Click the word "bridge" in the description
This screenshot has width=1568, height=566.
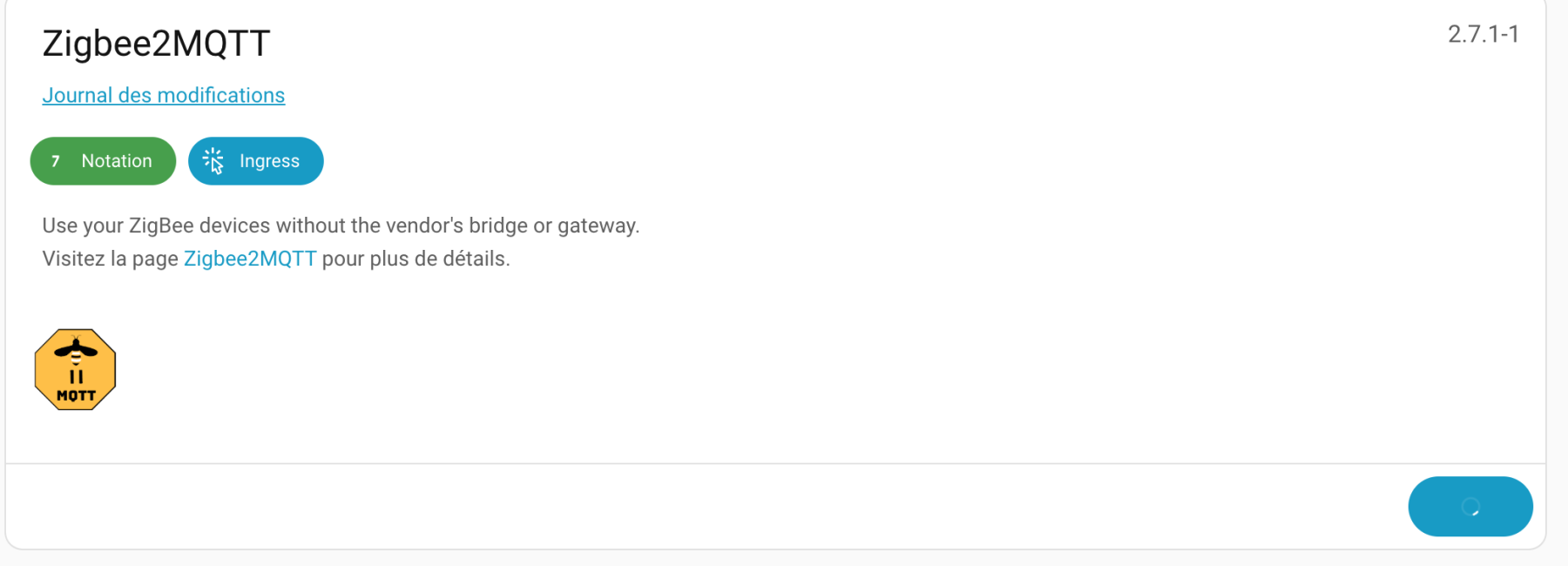click(x=498, y=226)
